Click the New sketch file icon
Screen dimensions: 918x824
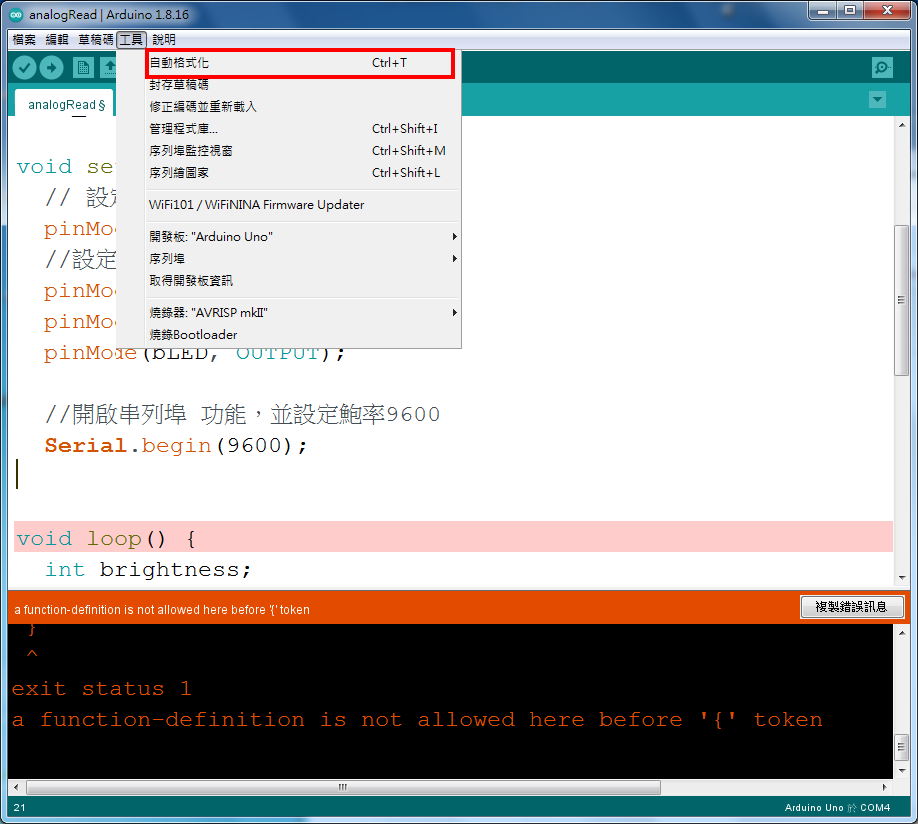click(83, 68)
